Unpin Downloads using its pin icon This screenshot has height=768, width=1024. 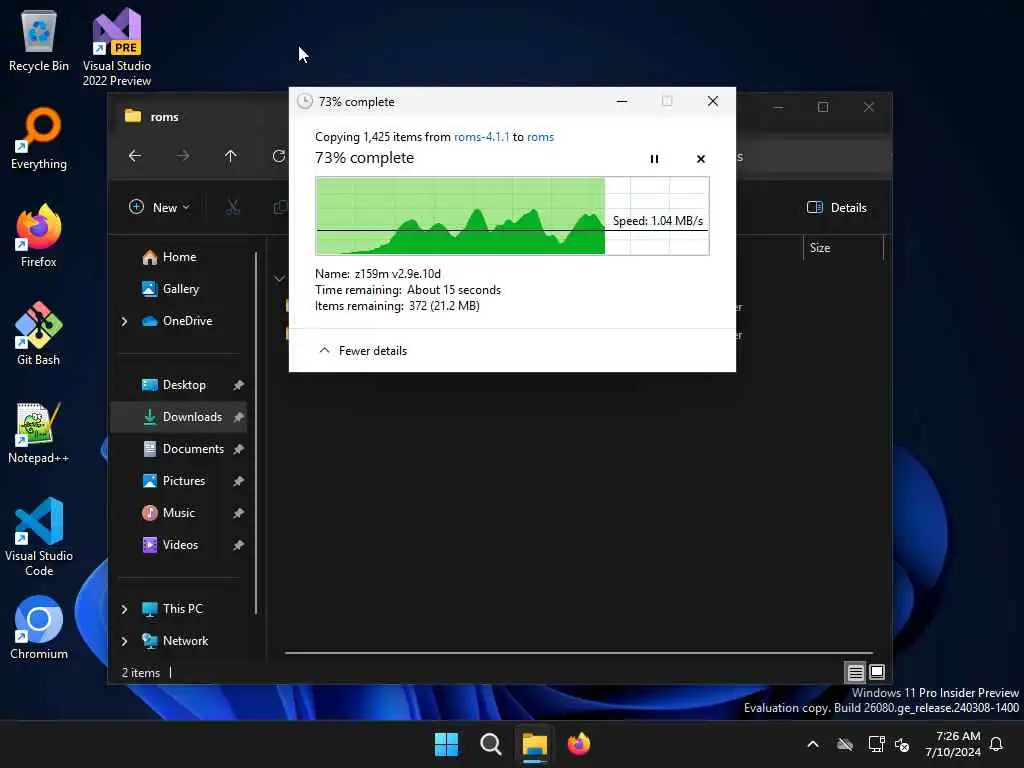tap(238, 417)
